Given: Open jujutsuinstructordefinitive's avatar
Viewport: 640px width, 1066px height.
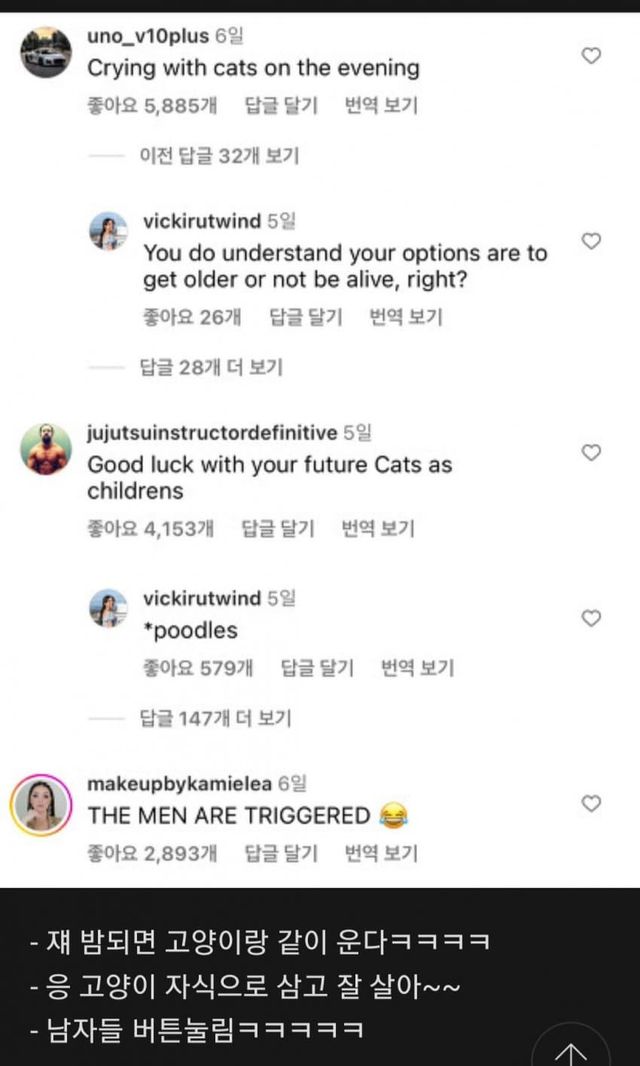Looking at the screenshot, I should pyautogui.click(x=46, y=449).
